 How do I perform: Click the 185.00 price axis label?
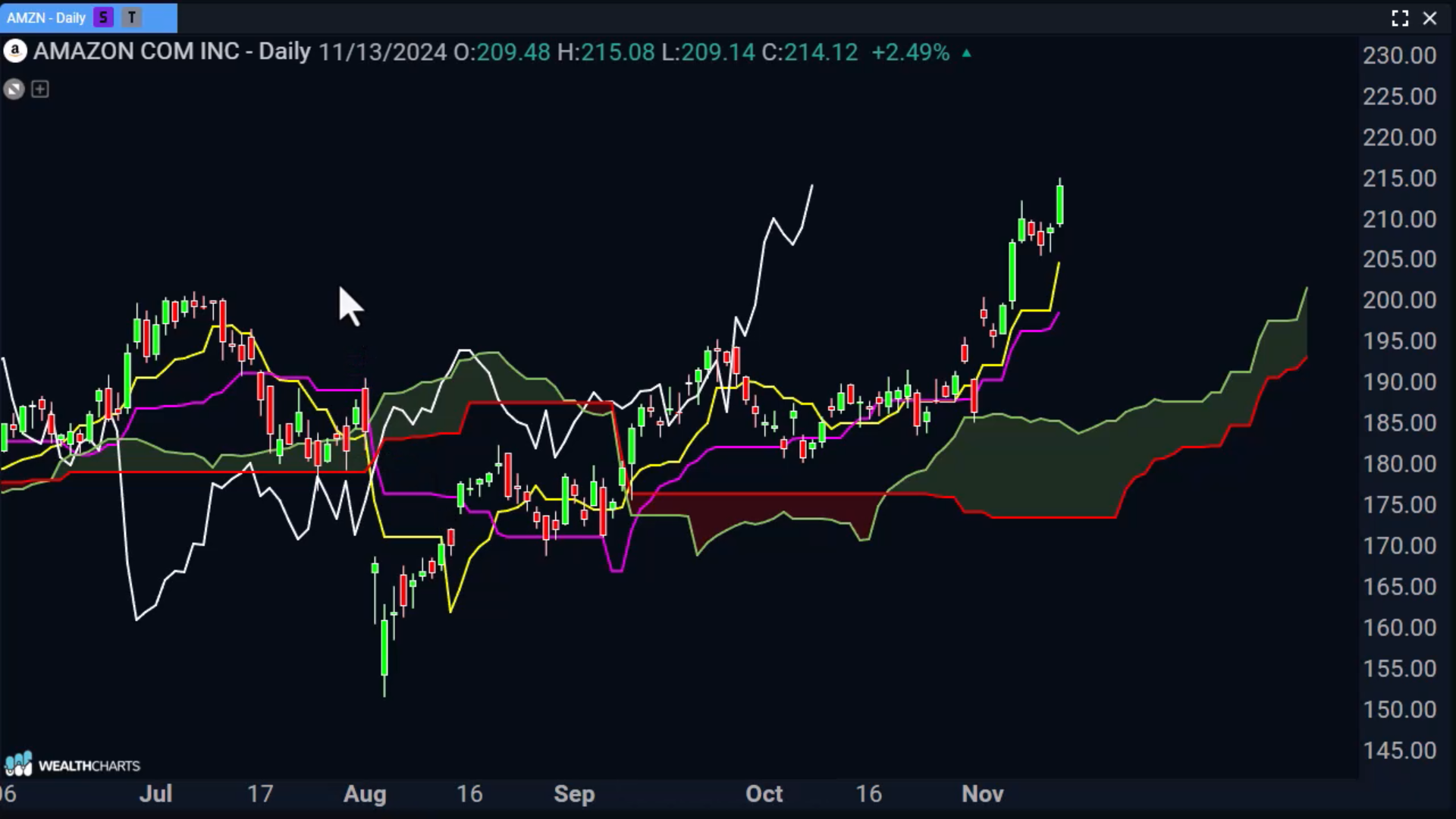tap(1399, 423)
